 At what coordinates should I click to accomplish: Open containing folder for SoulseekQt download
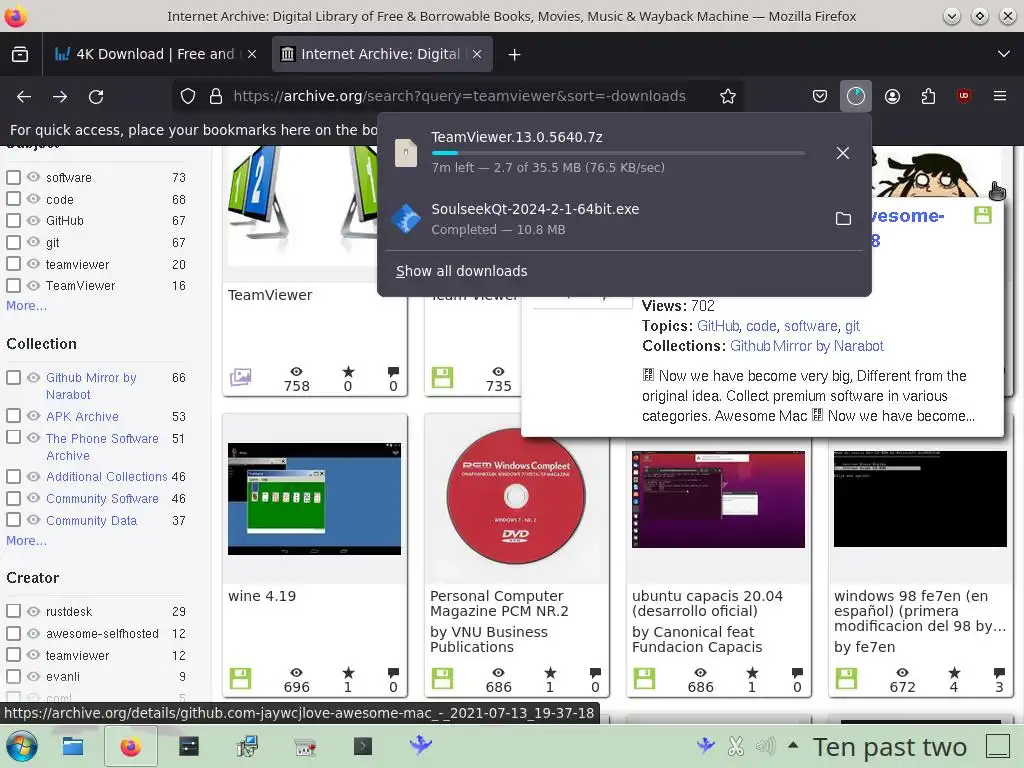click(843, 219)
